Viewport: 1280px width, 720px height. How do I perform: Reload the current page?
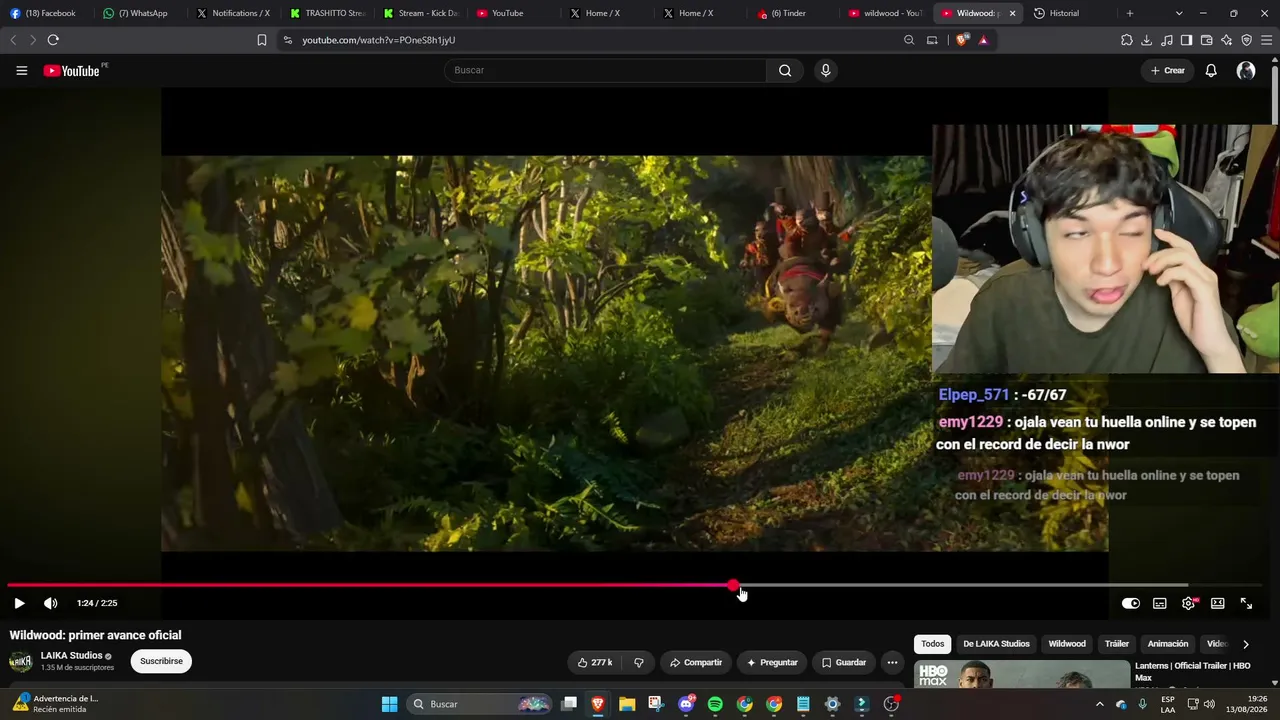click(53, 40)
